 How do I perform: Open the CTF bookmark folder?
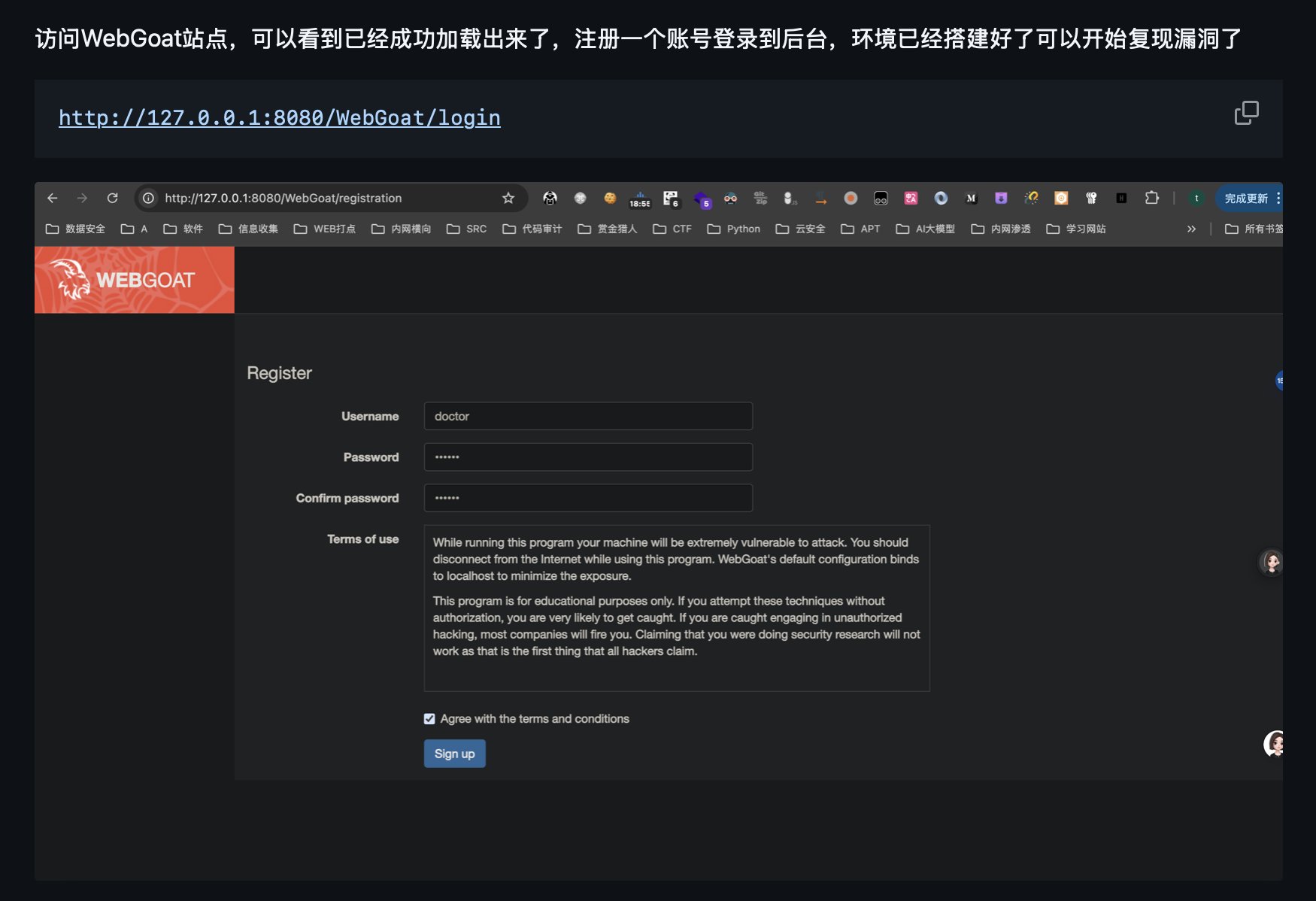click(x=672, y=229)
